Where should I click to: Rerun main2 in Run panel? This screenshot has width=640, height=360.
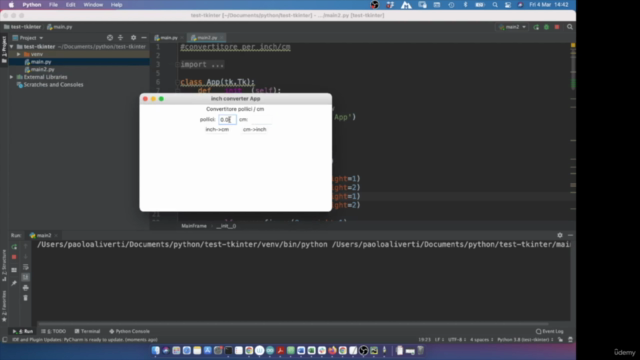click(14, 247)
